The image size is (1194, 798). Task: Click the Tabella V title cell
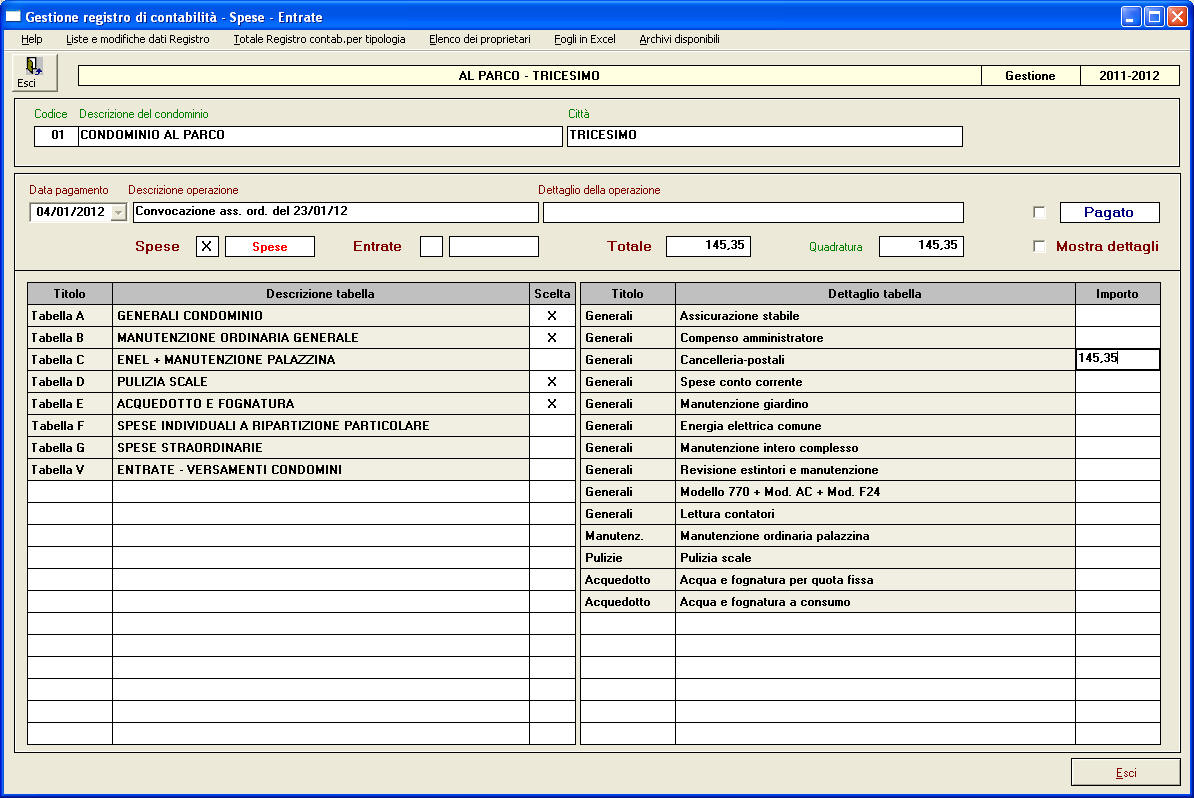70,470
